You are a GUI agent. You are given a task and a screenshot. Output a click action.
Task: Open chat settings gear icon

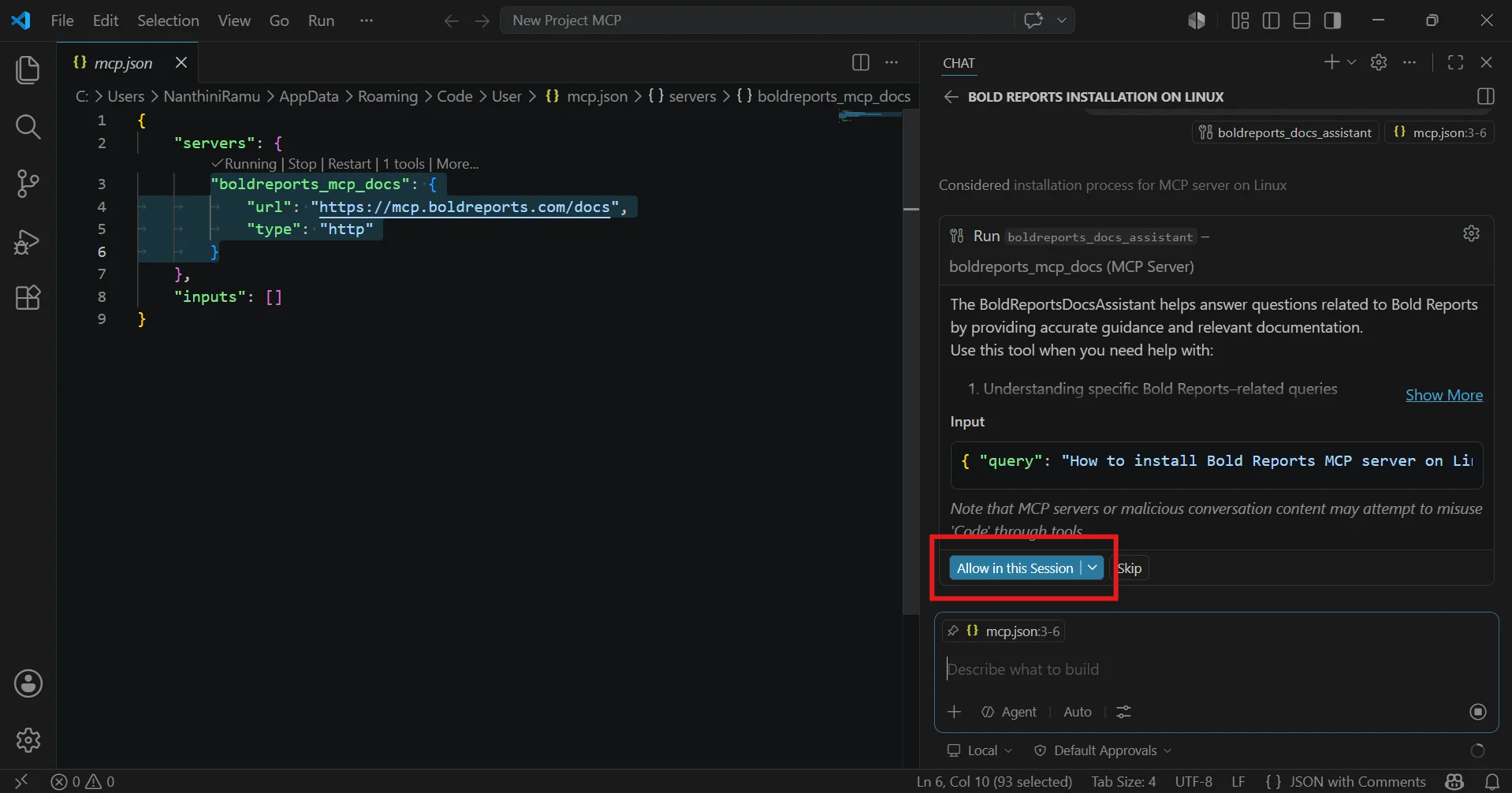1379,62
